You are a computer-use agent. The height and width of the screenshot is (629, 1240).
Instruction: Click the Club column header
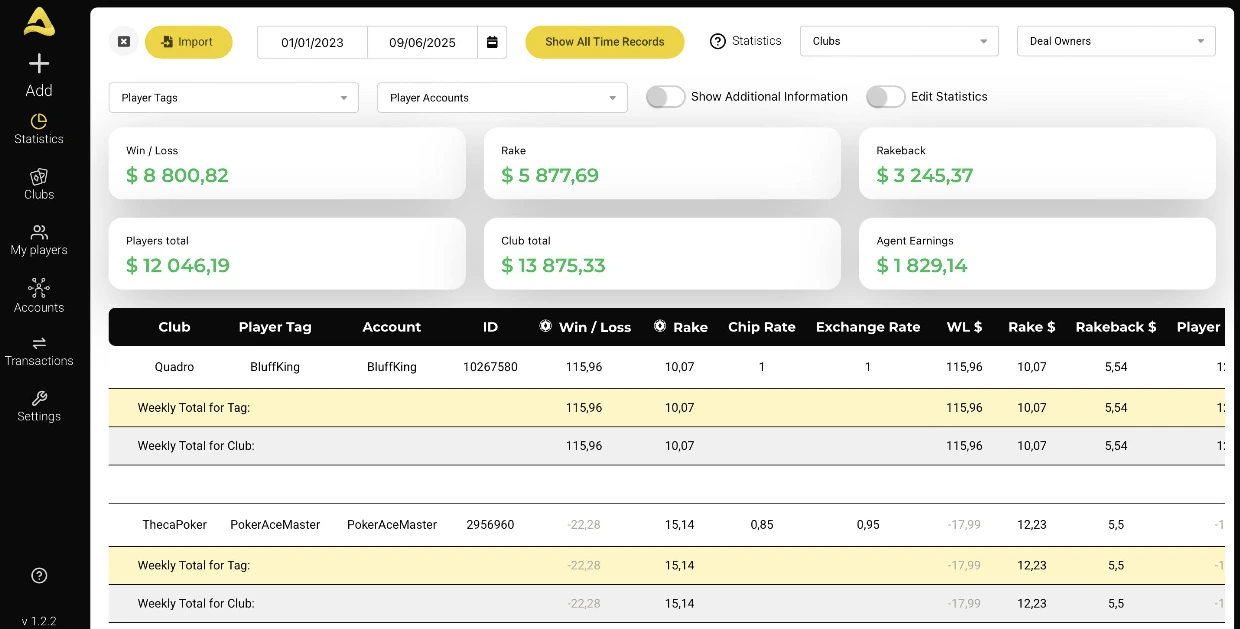pos(174,327)
